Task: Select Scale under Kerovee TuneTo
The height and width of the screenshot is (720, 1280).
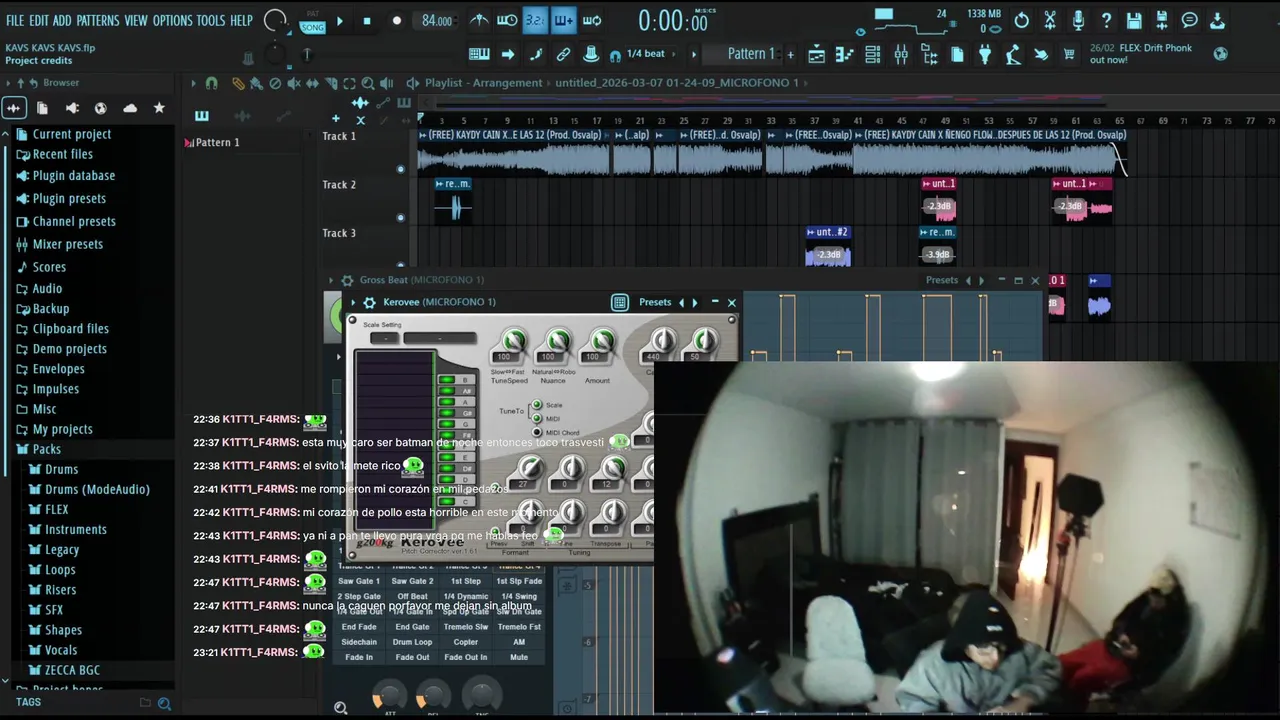Action: point(537,405)
